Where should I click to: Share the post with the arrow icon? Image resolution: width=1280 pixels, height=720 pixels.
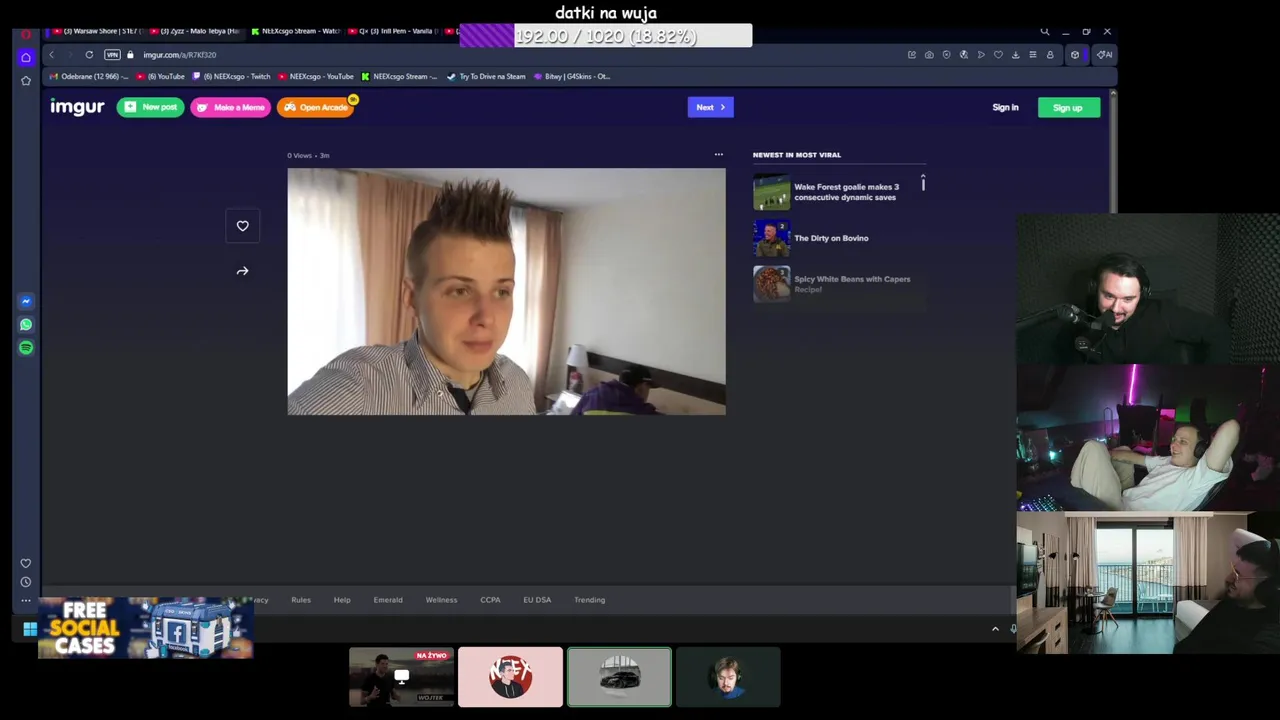(x=242, y=271)
